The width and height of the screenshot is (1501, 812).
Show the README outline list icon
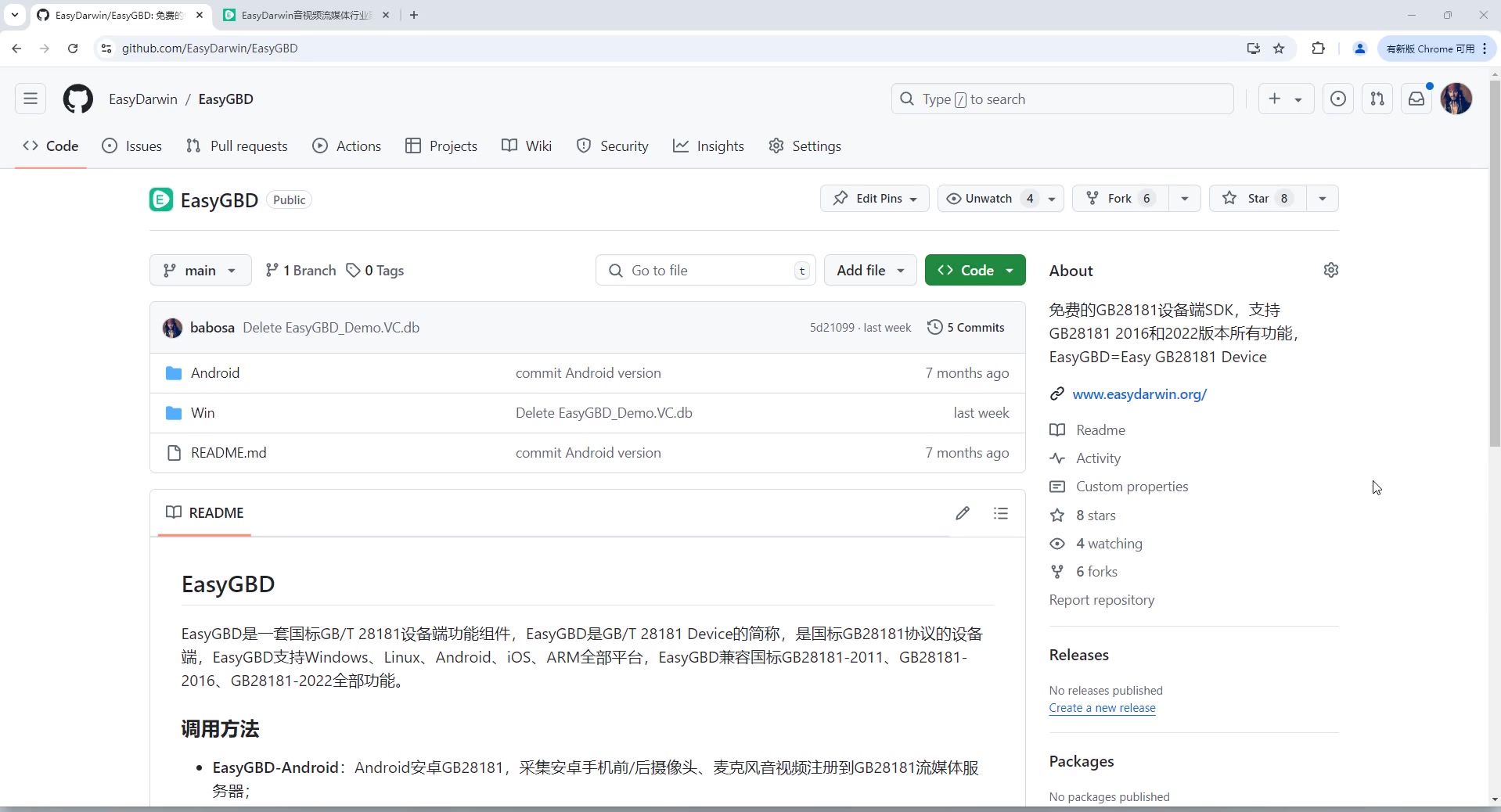[1000, 513]
